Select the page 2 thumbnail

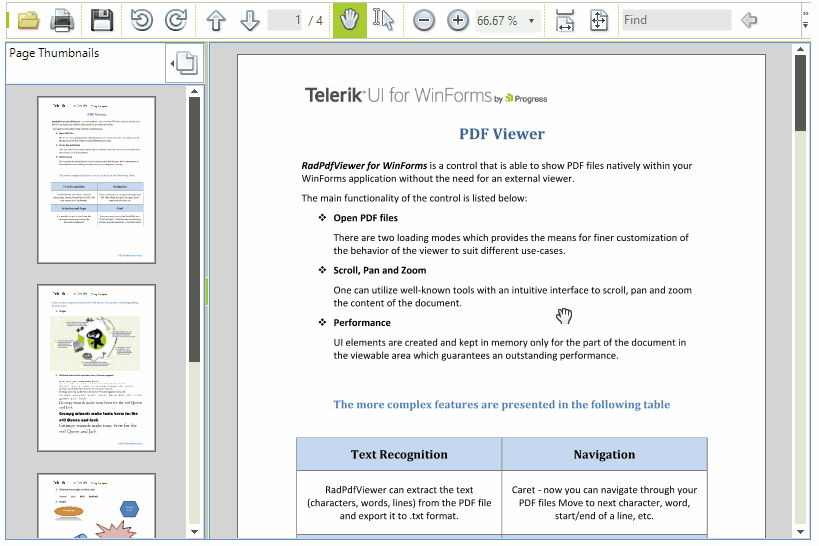coord(97,368)
